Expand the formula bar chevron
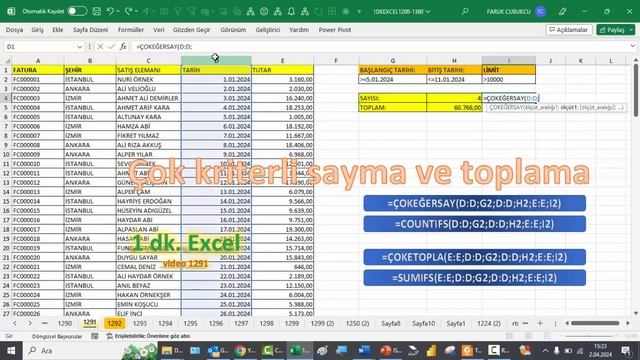The width and height of the screenshot is (640, 360). pos(632,46)
